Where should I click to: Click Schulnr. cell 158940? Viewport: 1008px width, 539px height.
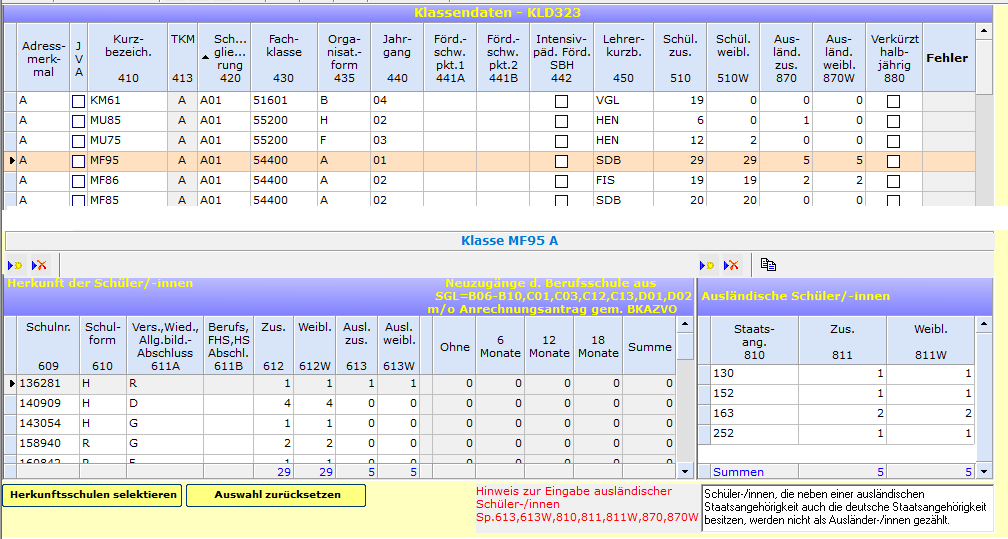pyautogui.click(x=48, y=443)
